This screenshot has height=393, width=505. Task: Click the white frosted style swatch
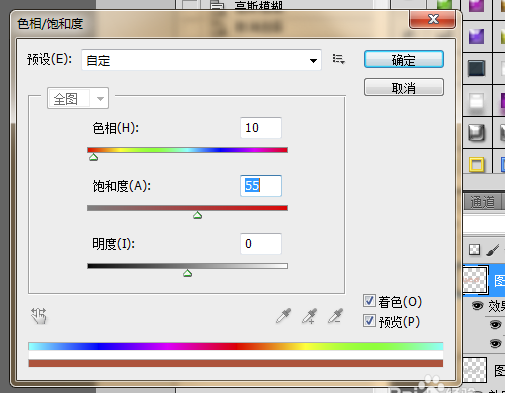click(x=477, y=101)
